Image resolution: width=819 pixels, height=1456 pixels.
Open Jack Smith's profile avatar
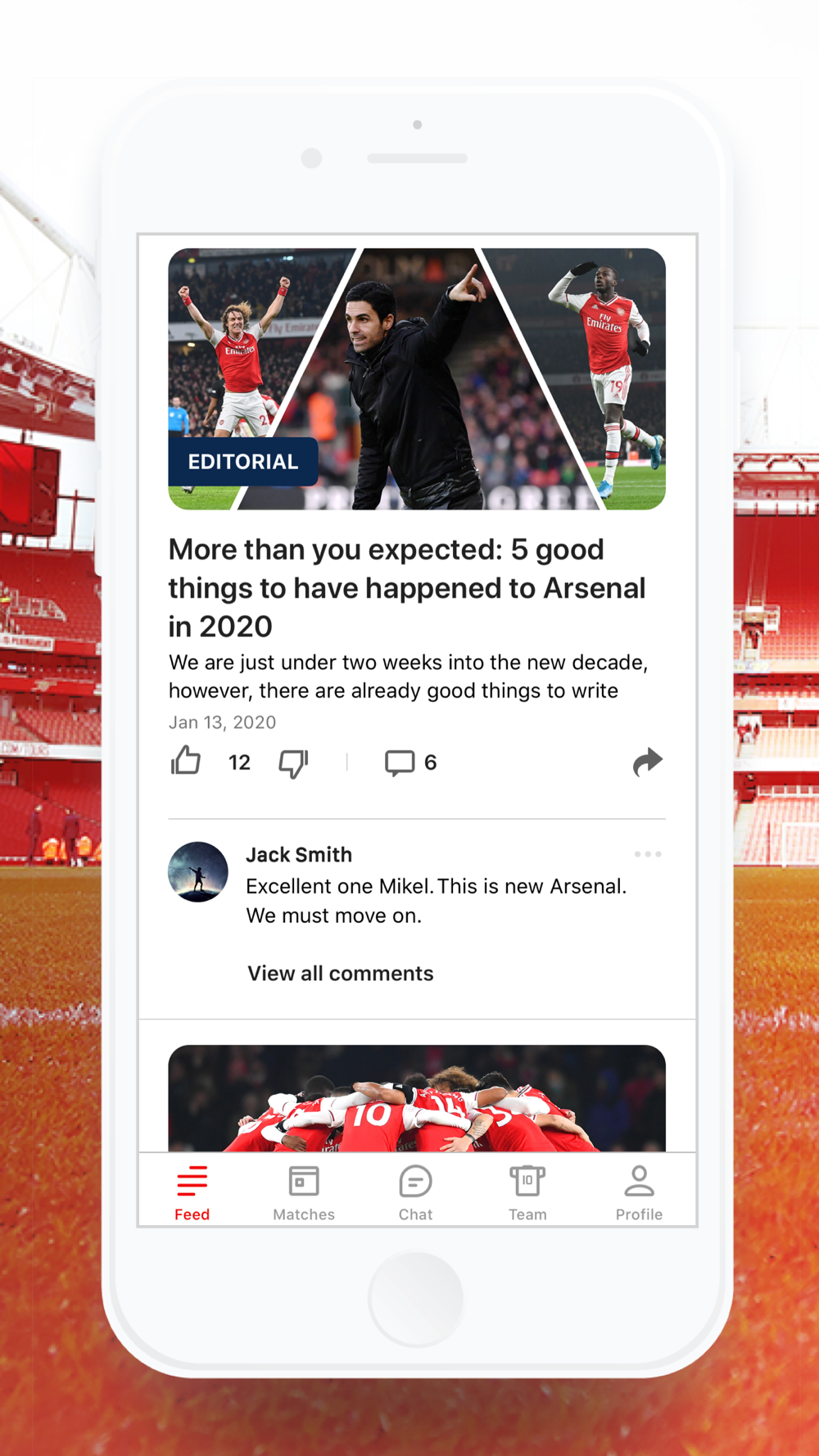tap(198, 872)
